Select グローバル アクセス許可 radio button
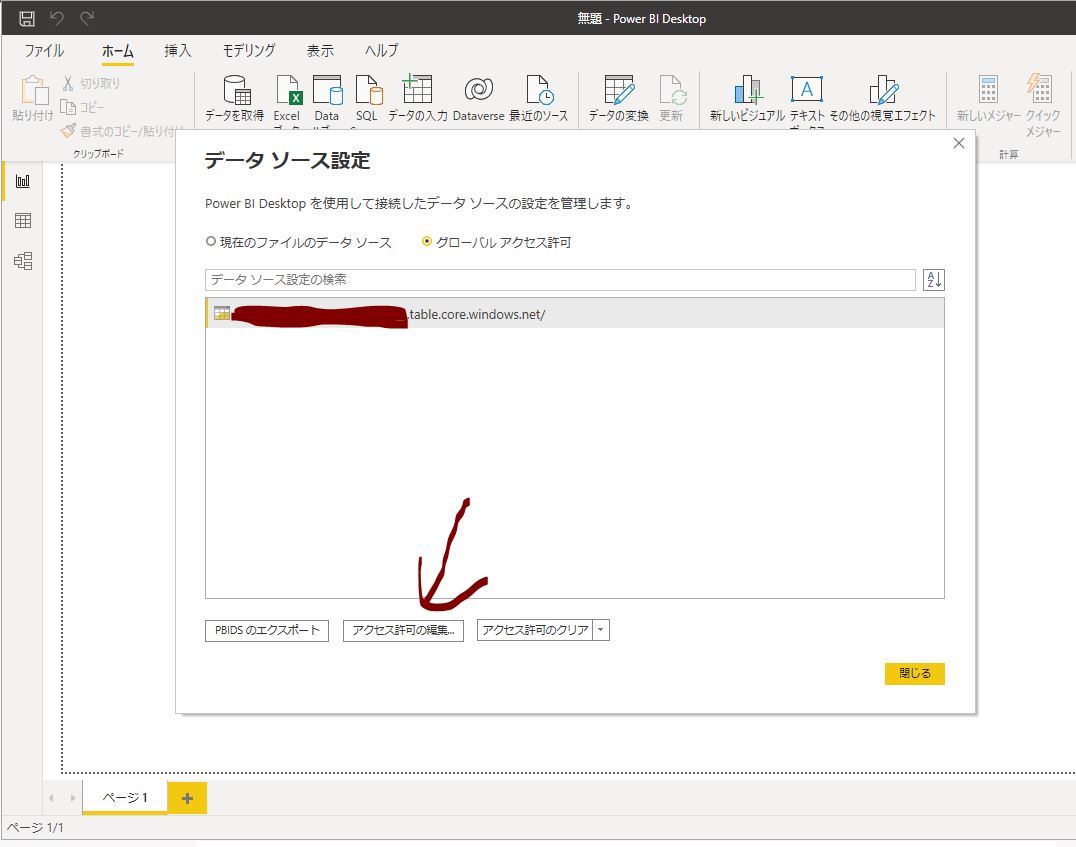 (428, 242)
